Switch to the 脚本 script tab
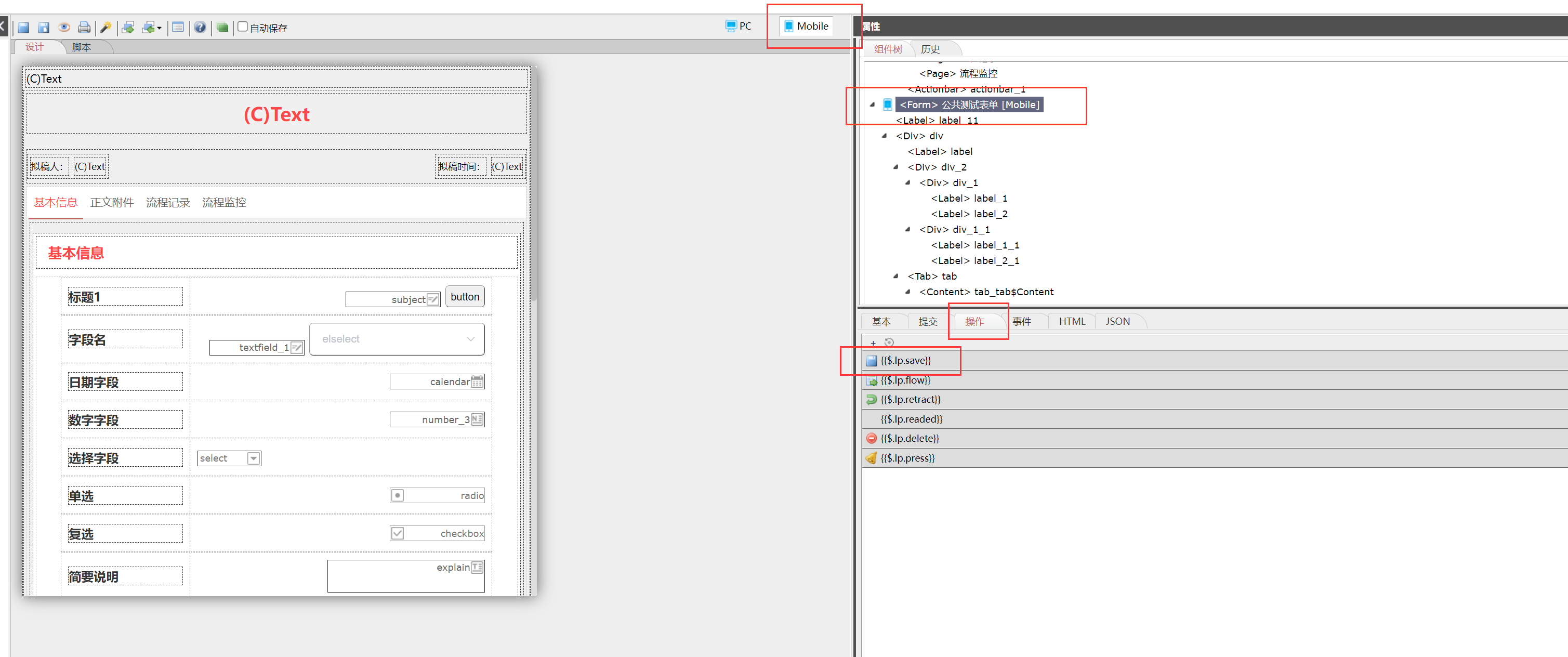Viewport: 1568px width, 657px height. click(x=81, y=47)
